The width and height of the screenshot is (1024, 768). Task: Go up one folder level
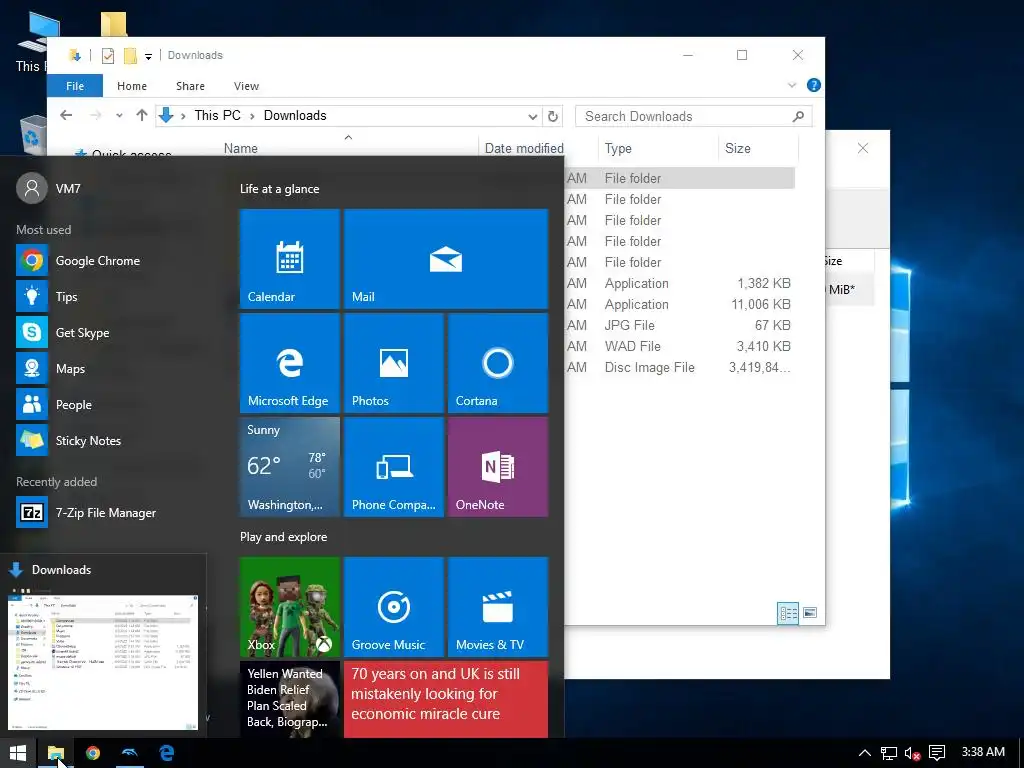point(142,116)
